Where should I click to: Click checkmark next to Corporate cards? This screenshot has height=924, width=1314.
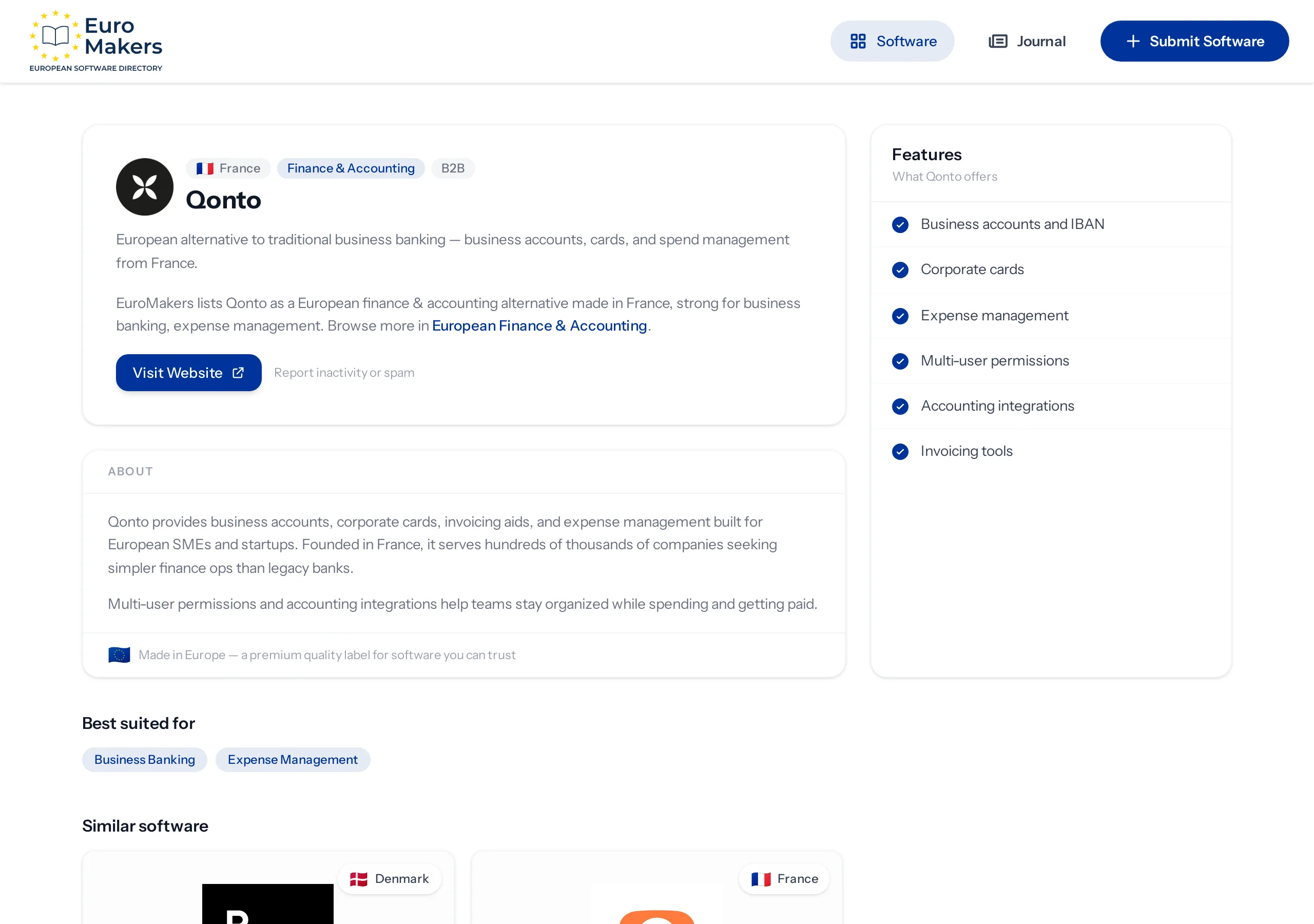coord(900,269)
